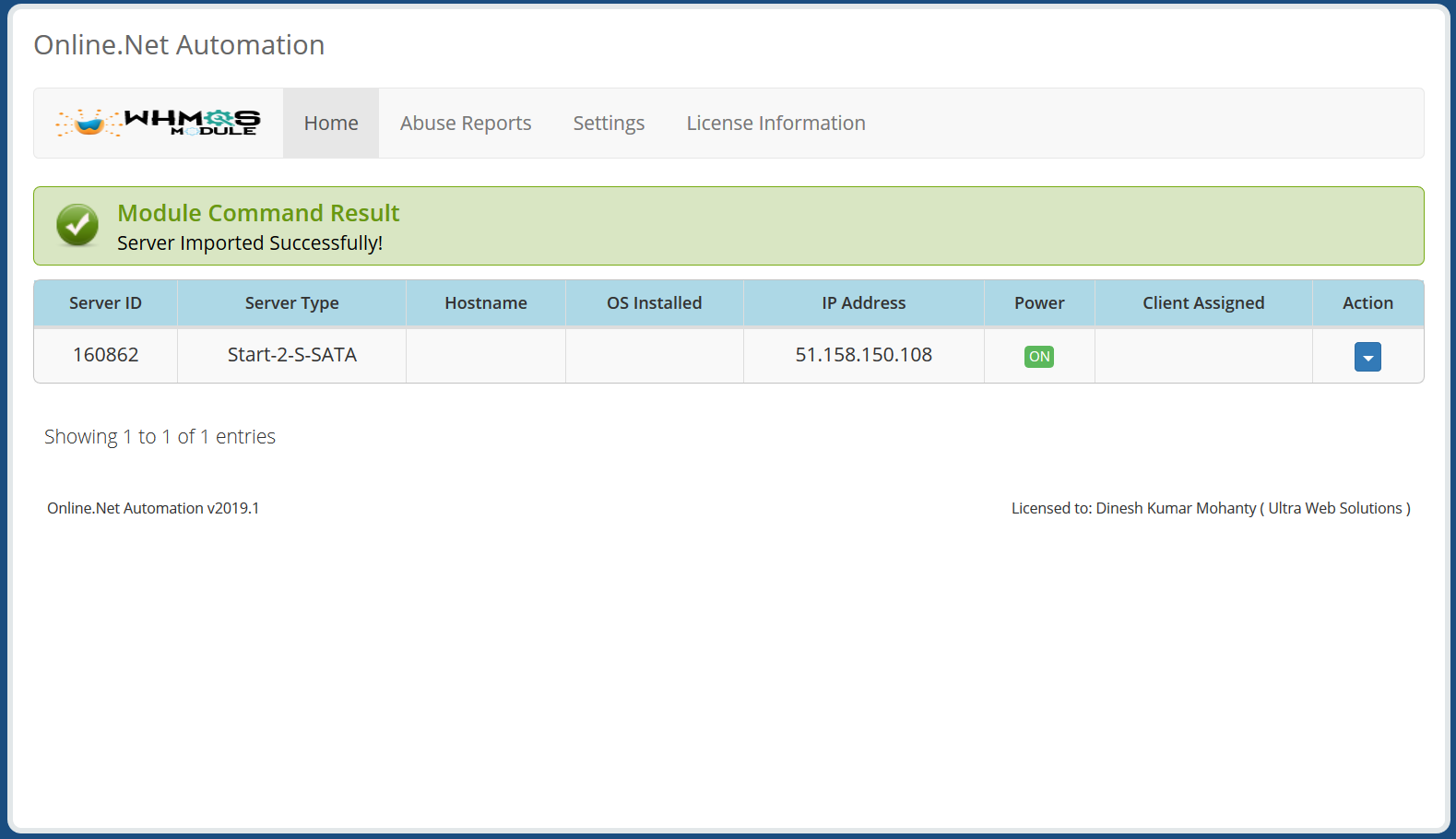Viewport: 1456px width, 839px height.
Task: Sort by Server Type column header
Action: [x=291, y=303]
